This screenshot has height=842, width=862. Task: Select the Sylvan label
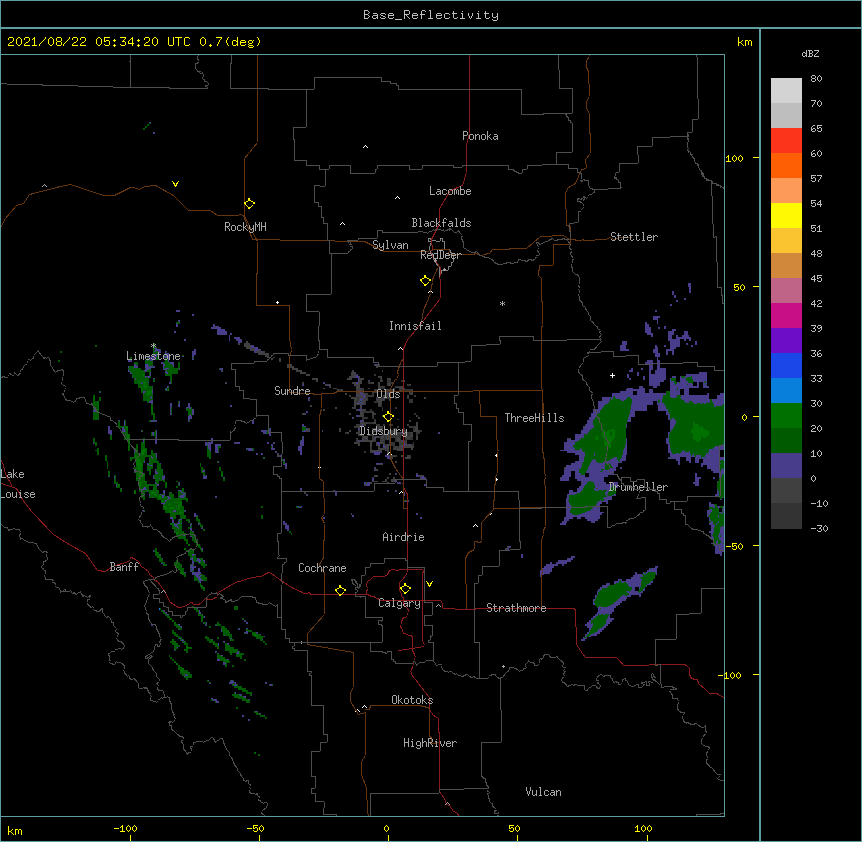[x=390, y=245]
